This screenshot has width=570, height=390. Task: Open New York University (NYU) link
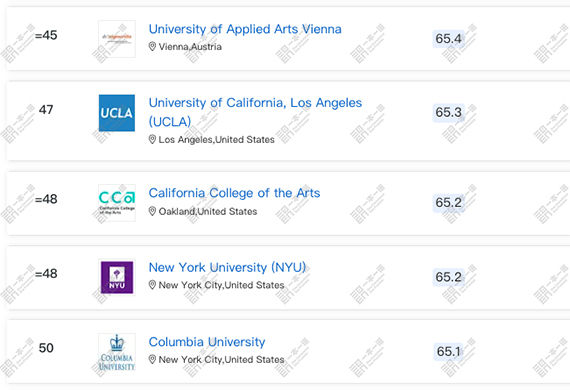pos(227,268)
